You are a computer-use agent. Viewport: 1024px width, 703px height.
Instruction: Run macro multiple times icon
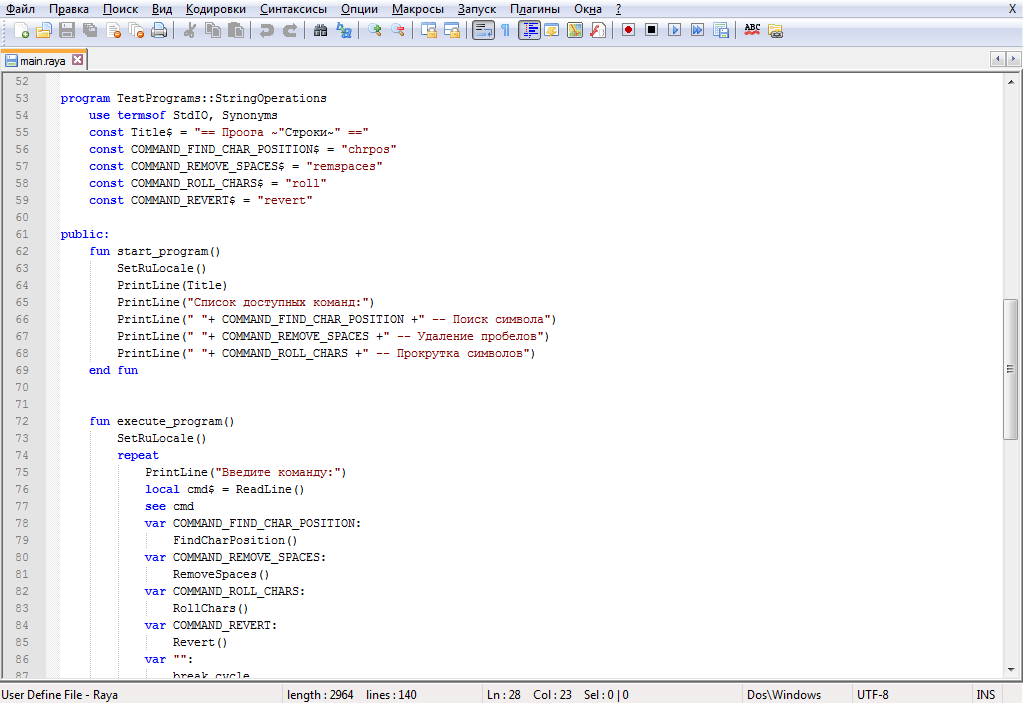click(697, 30)
